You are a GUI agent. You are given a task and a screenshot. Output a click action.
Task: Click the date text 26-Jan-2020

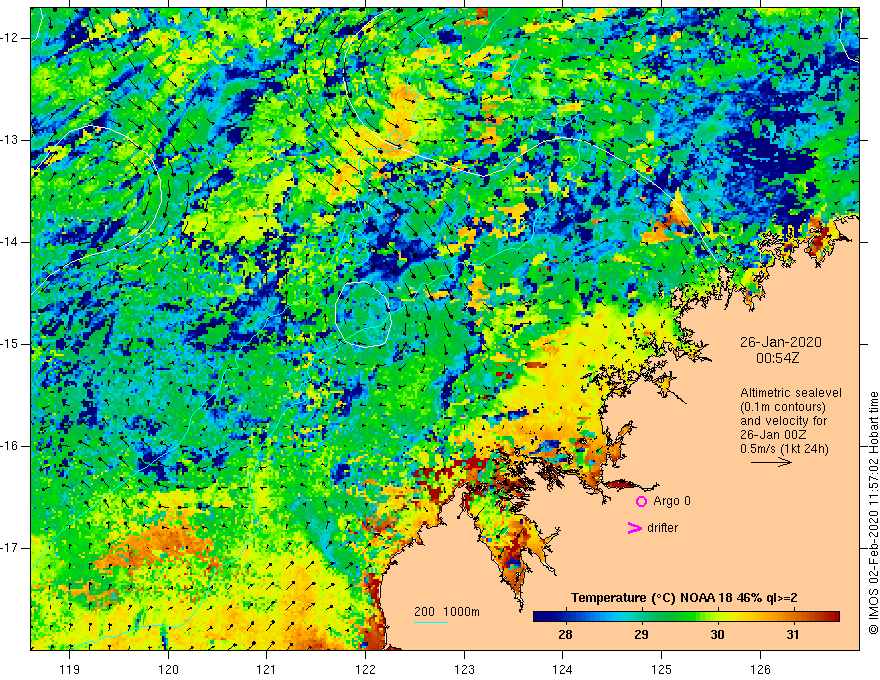click(x=781, y=342)
